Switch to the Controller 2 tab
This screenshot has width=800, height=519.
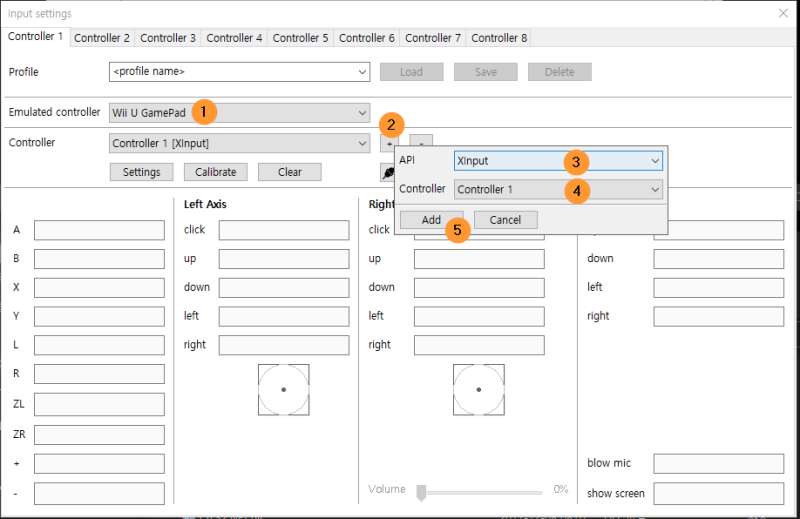point(102,38)
